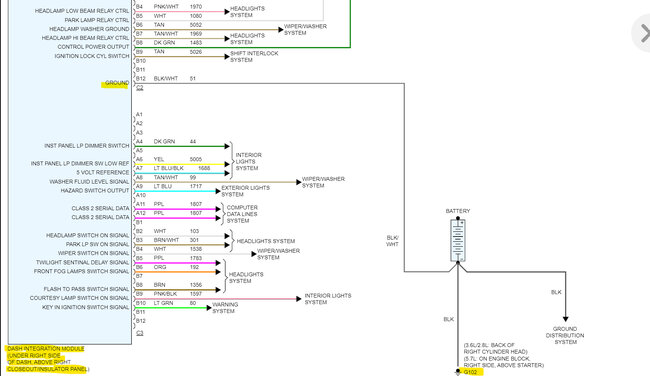650x376 pixels.
Task: Select the YEL 5005 wire label
Action: (x=178, y=159)
